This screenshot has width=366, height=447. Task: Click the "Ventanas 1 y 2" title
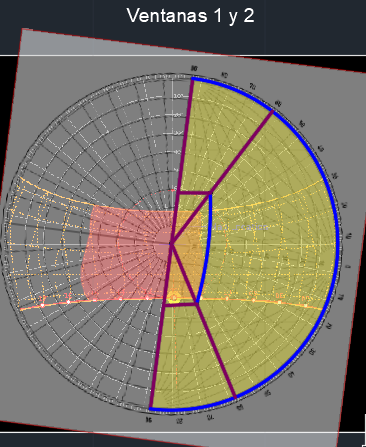coord(190,16)
